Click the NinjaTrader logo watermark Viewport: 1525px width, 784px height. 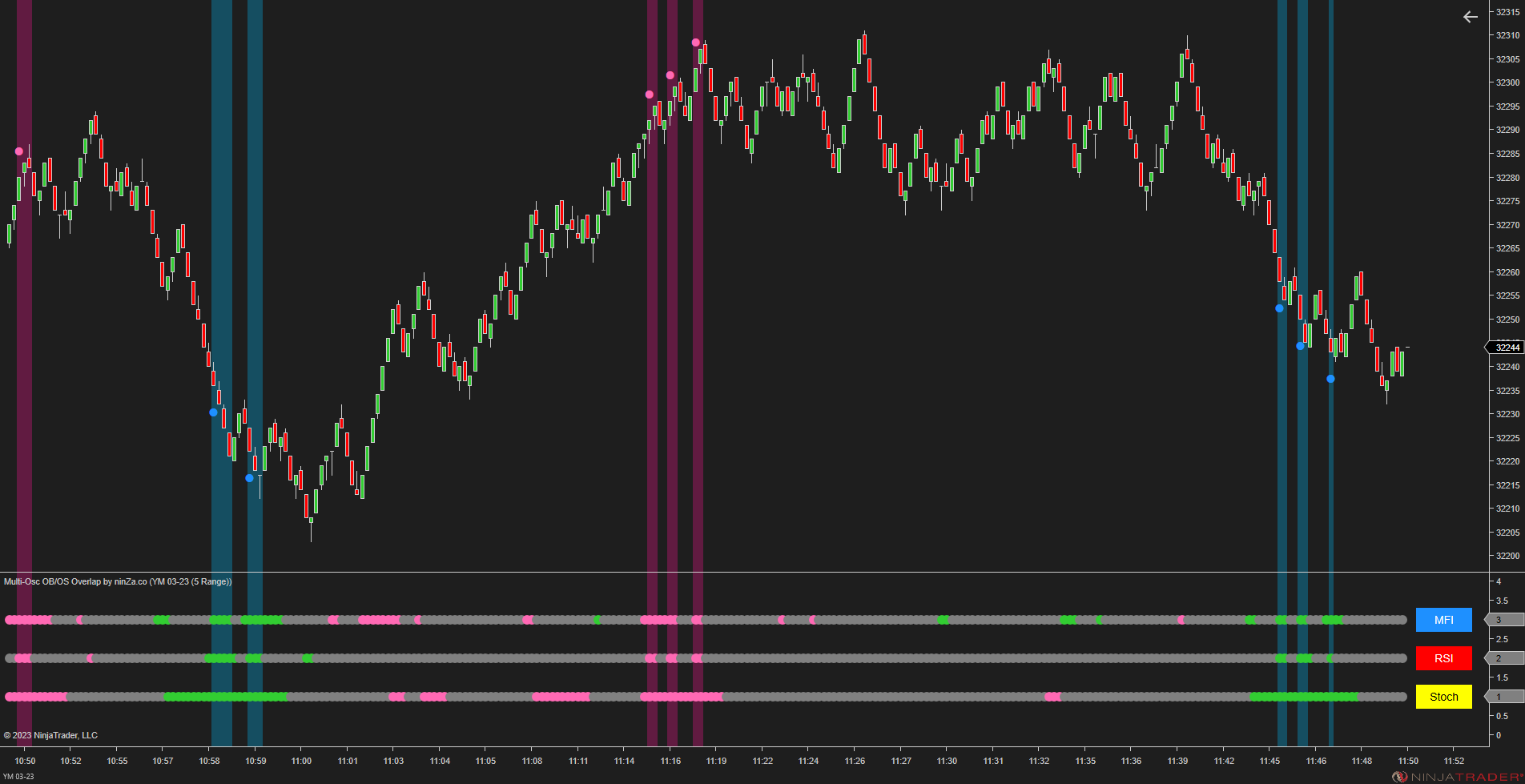1457,774
